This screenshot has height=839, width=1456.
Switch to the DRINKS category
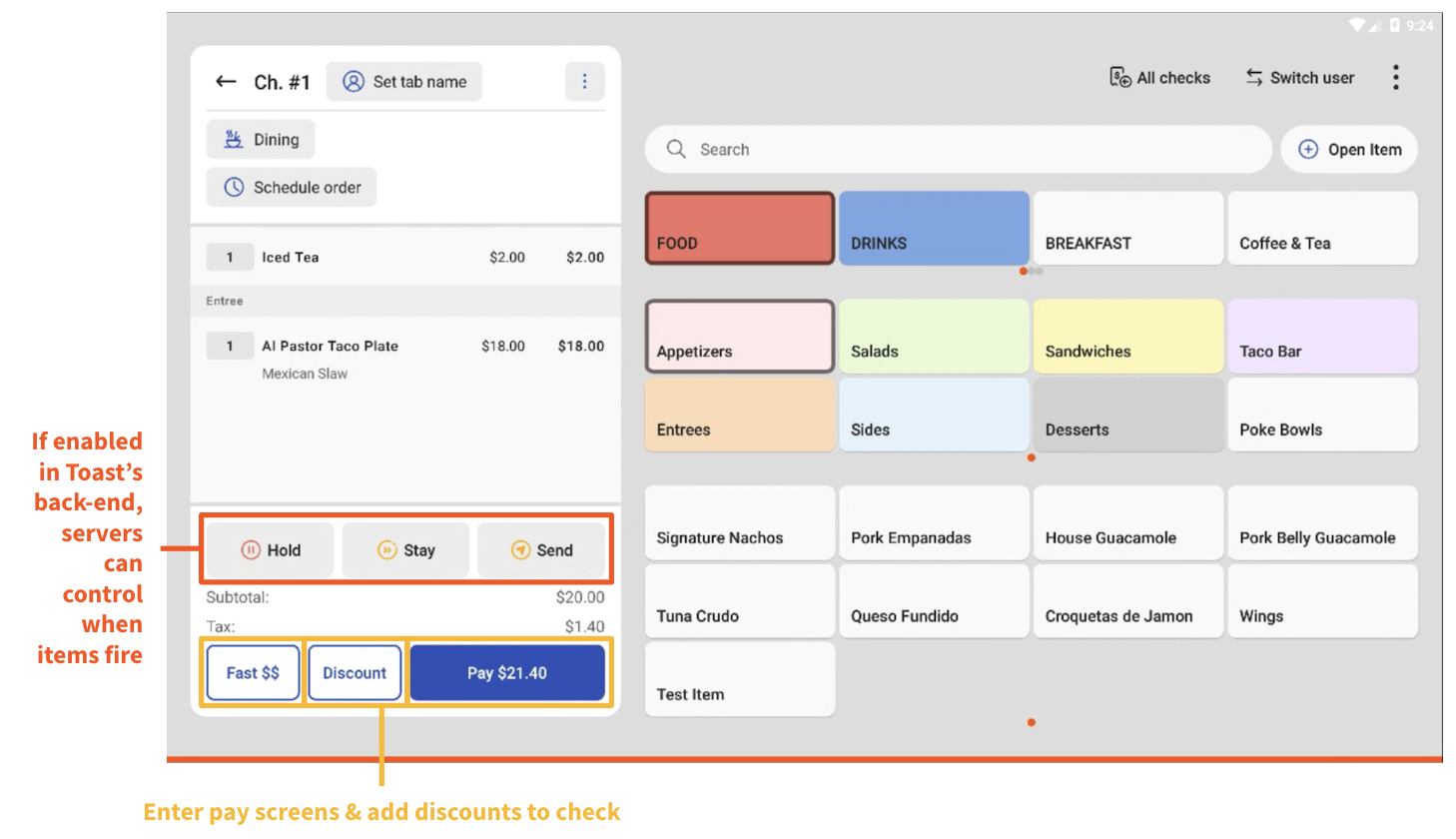point(933,228)
